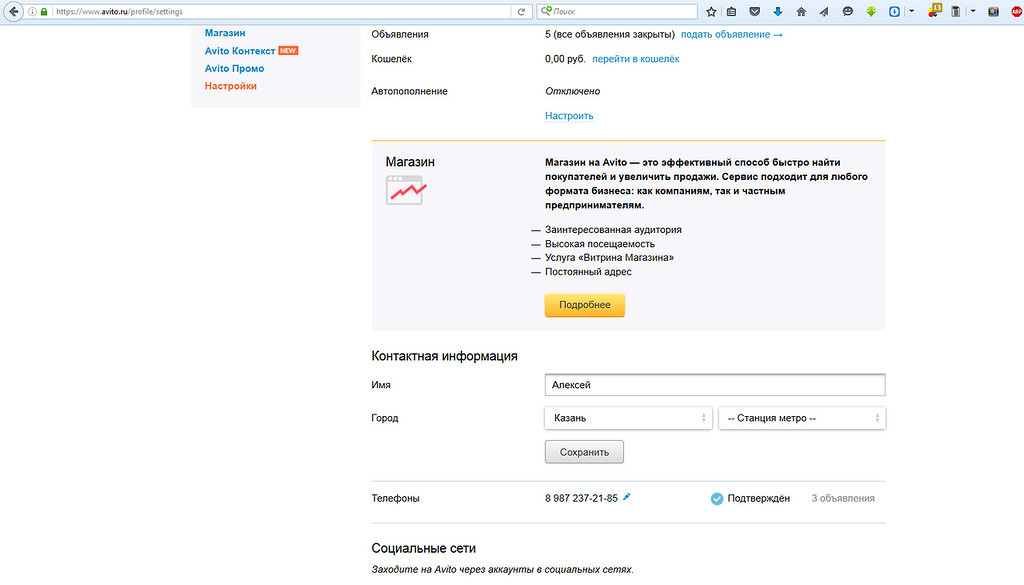Open Avito Контекст in sidebar

(240, 51)
